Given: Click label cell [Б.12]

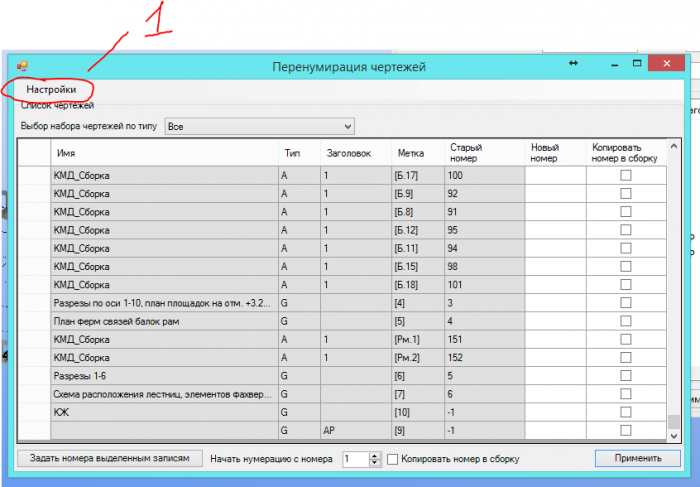Looking at the screenshot, I should 418,230.
